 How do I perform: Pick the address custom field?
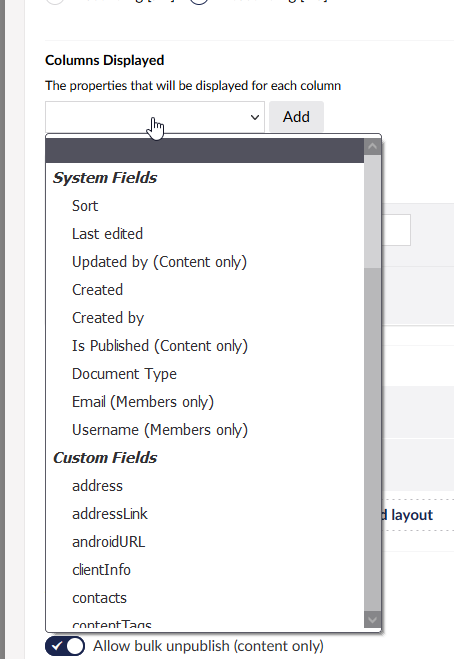tap(205, 486)
